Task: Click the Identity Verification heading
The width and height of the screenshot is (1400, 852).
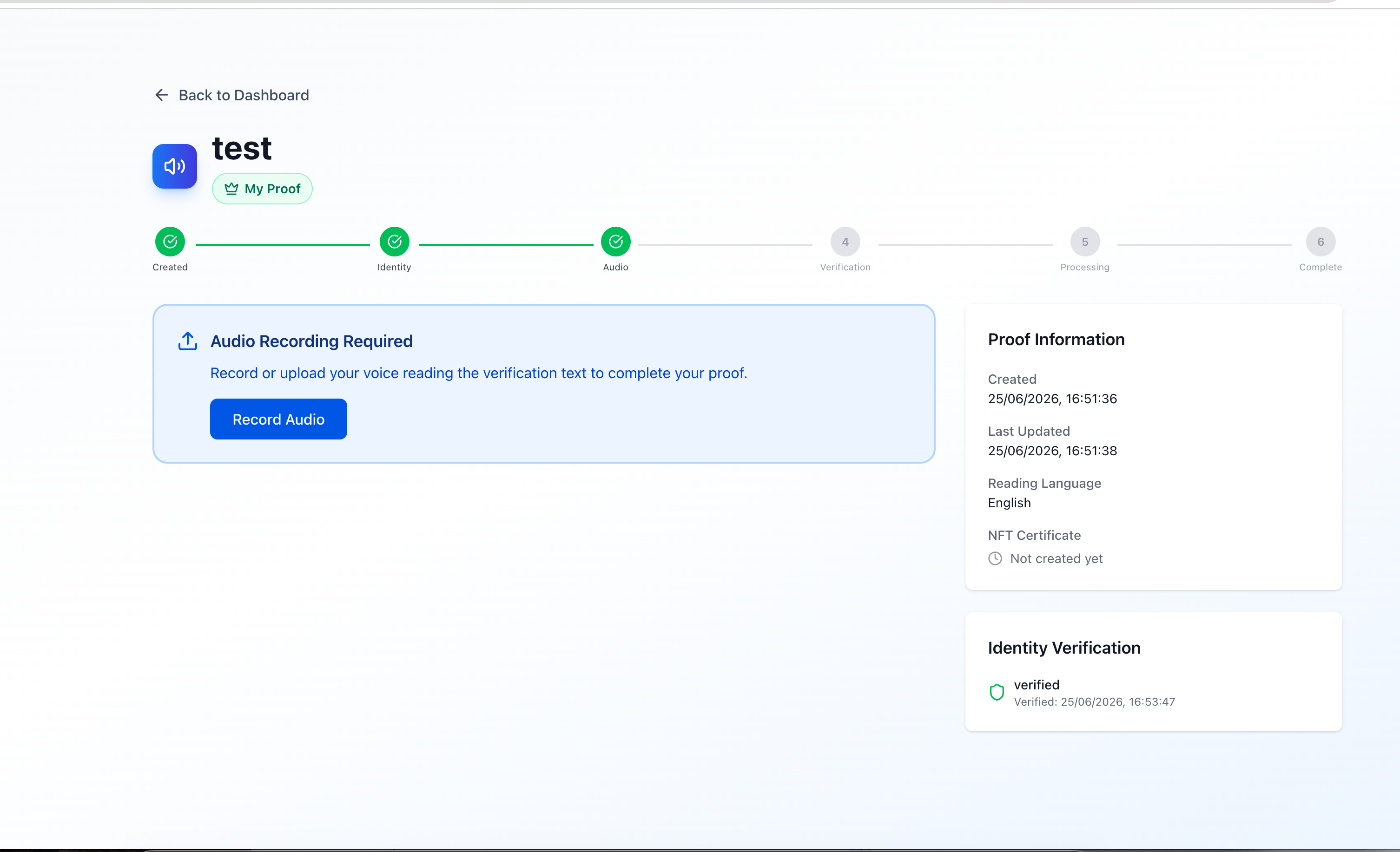Action: 1064,648
